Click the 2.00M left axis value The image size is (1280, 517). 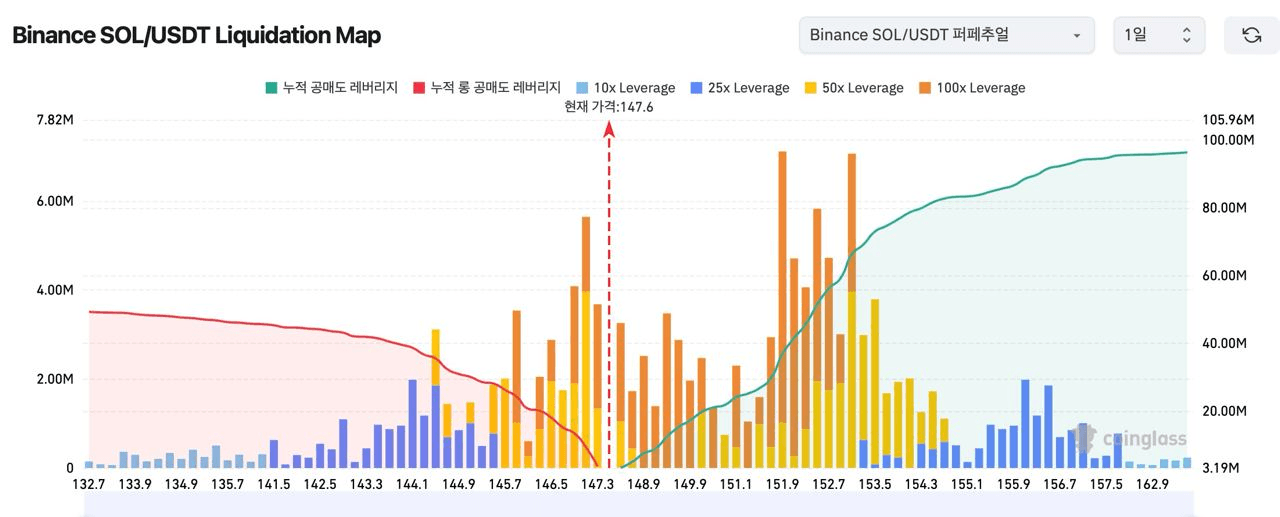tap(55, 379)
